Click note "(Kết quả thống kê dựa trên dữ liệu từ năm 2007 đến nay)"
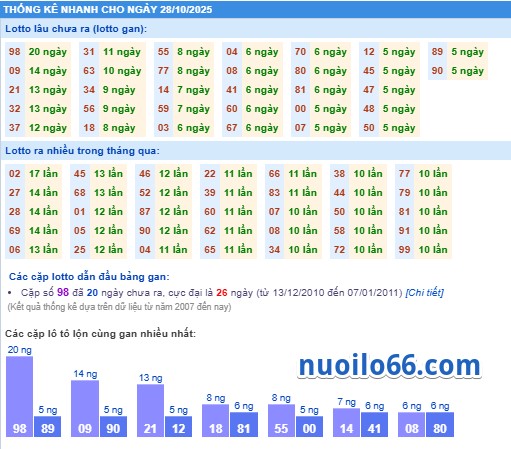The image size is (511, 449). click(119, 307)
